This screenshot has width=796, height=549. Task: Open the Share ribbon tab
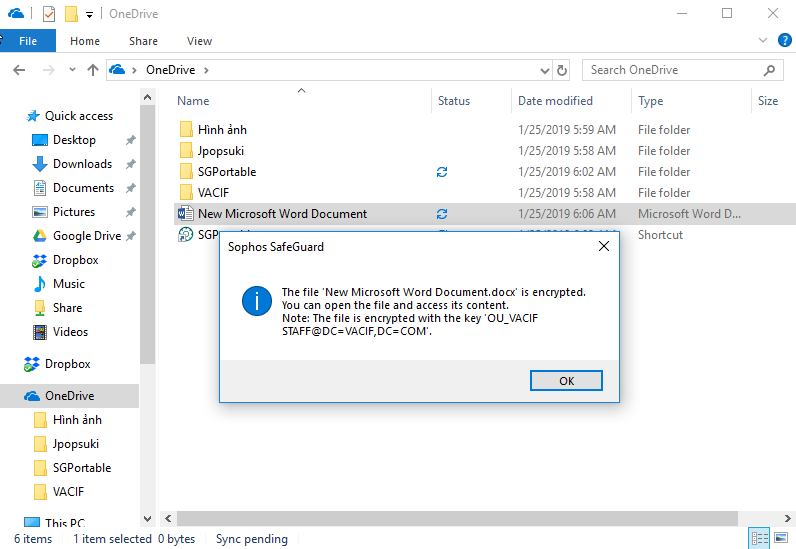[143, 41]
